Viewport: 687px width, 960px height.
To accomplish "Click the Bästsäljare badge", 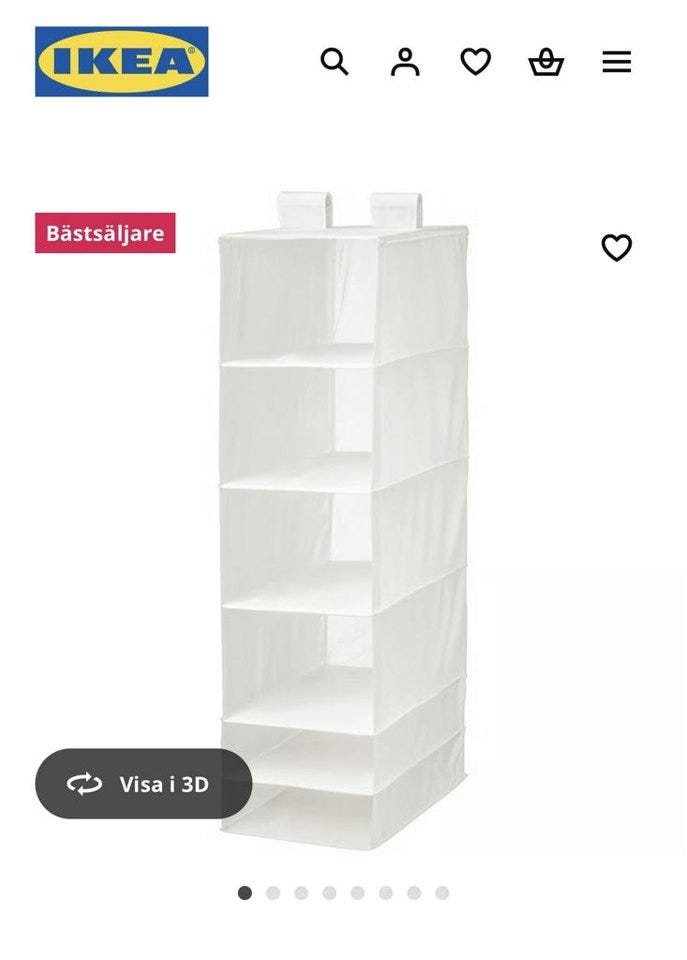I will pos(105,233).
